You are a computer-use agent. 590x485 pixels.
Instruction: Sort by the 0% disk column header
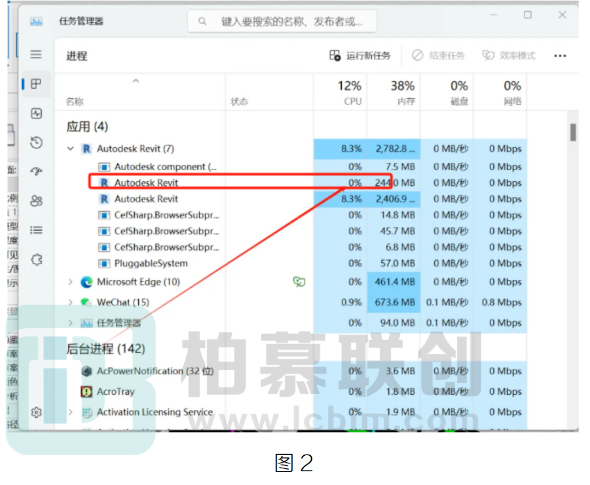pyautogui.click(x=447, y=93)
